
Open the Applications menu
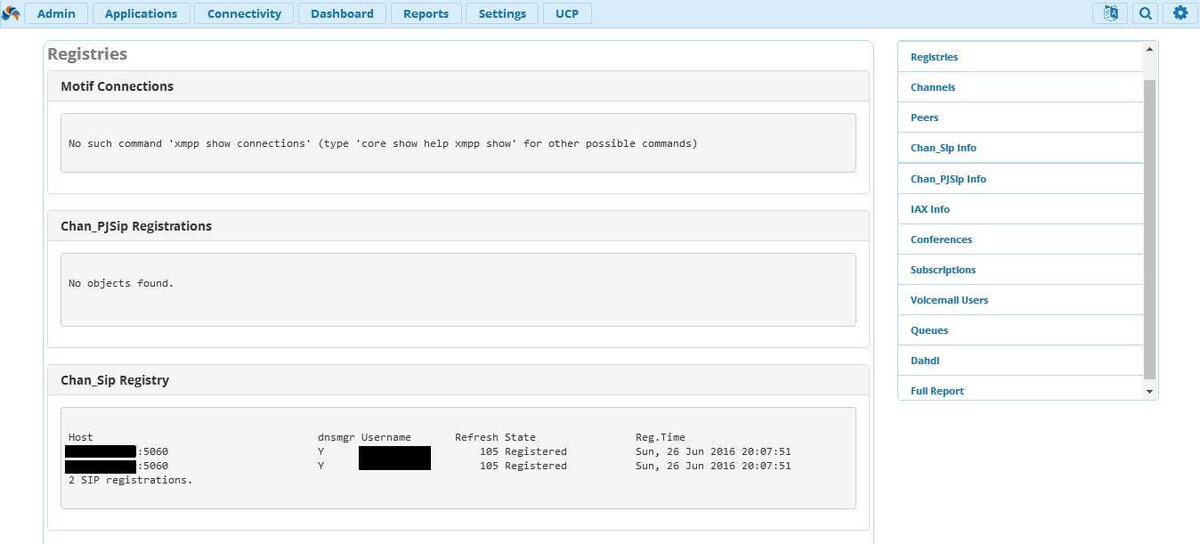[x=141, y=14]
